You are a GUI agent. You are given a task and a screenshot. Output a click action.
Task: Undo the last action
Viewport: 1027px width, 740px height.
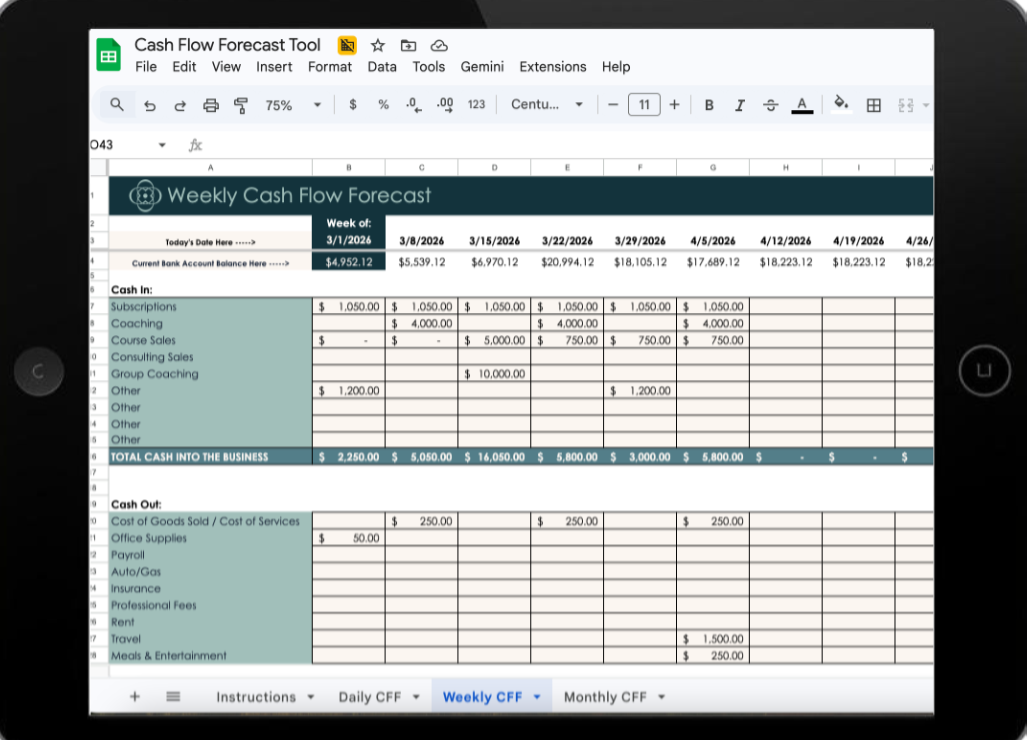149,104
